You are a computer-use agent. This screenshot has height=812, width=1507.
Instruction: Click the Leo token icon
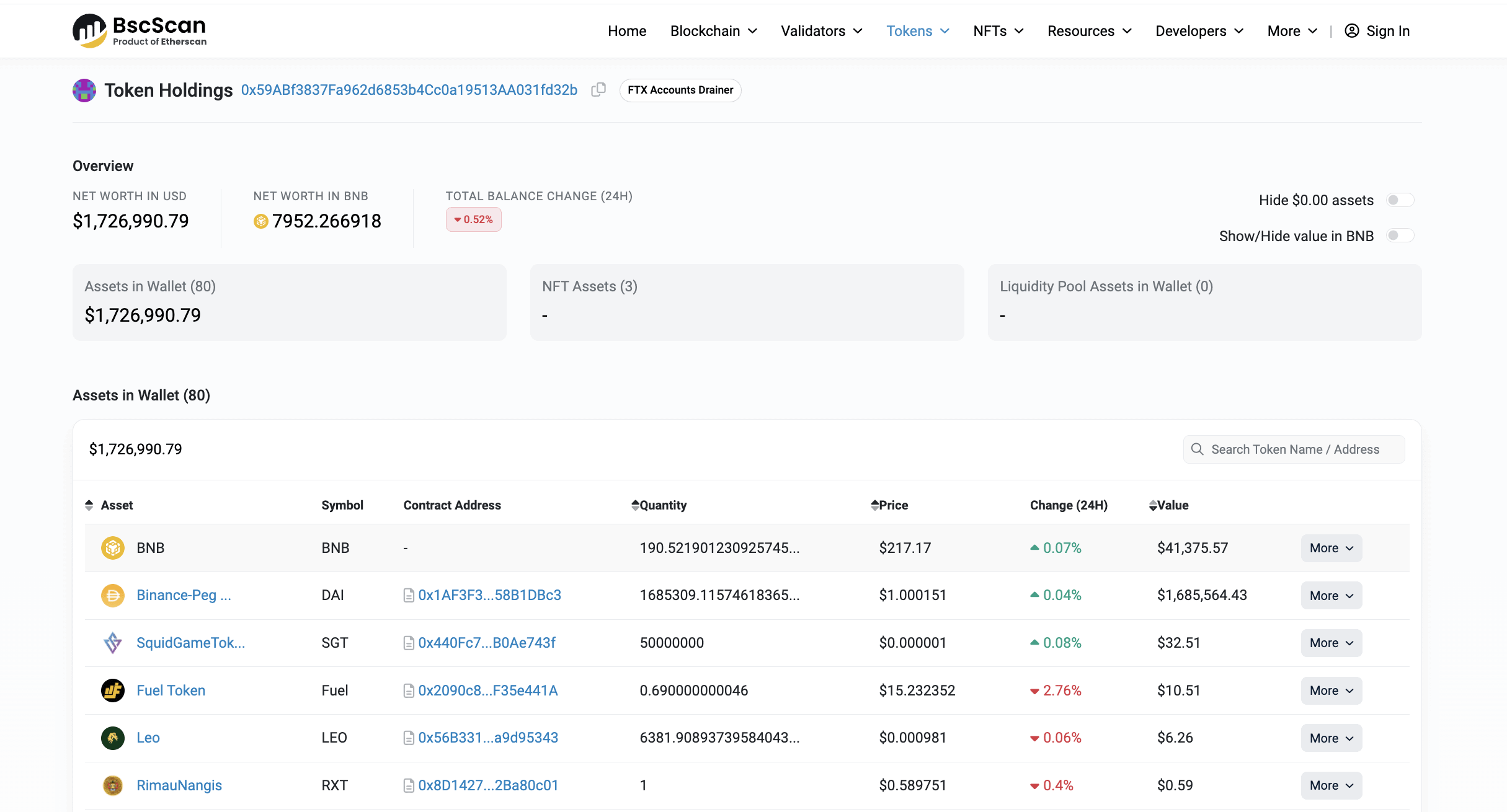tap(112, 738)
